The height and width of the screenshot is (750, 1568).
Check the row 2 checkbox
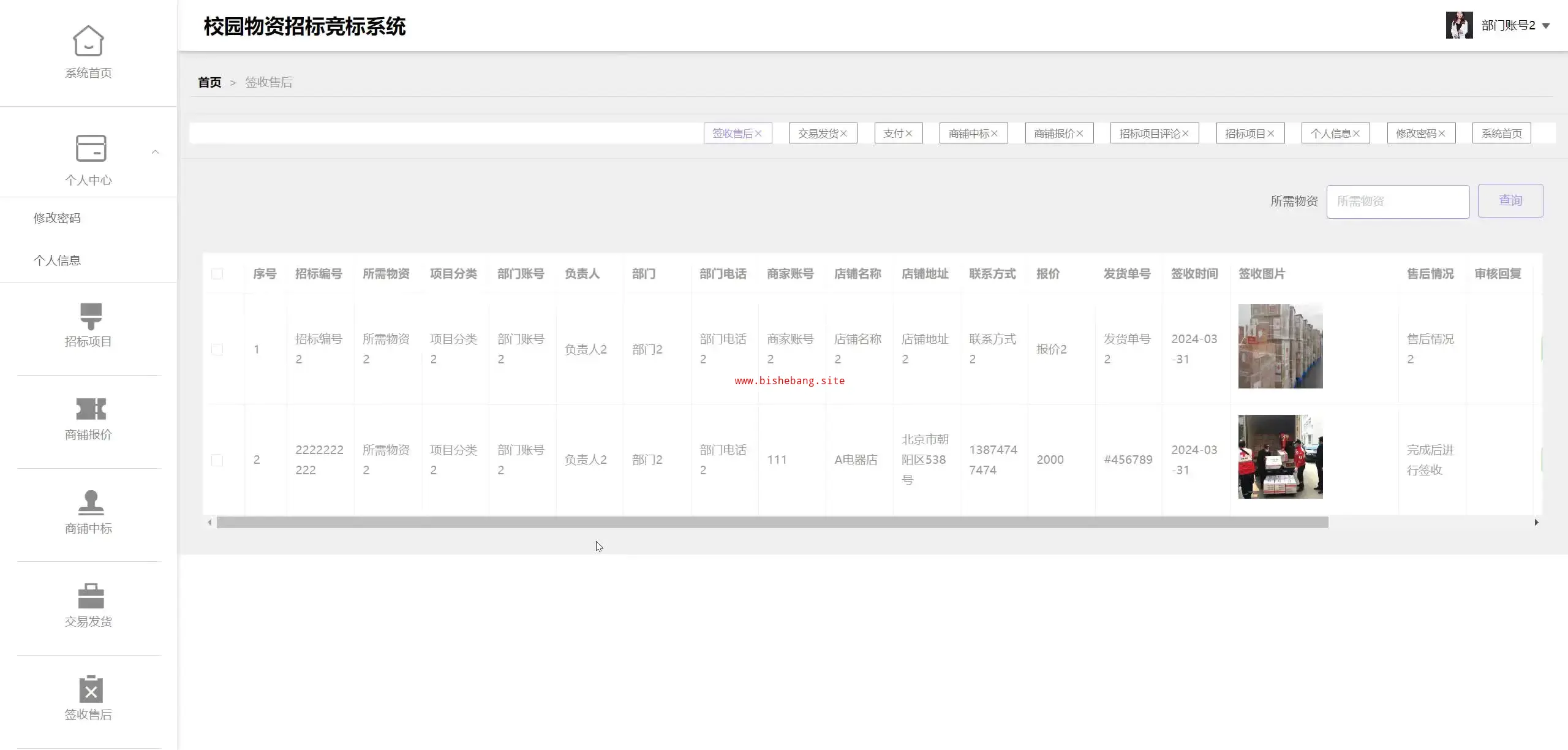217,460
